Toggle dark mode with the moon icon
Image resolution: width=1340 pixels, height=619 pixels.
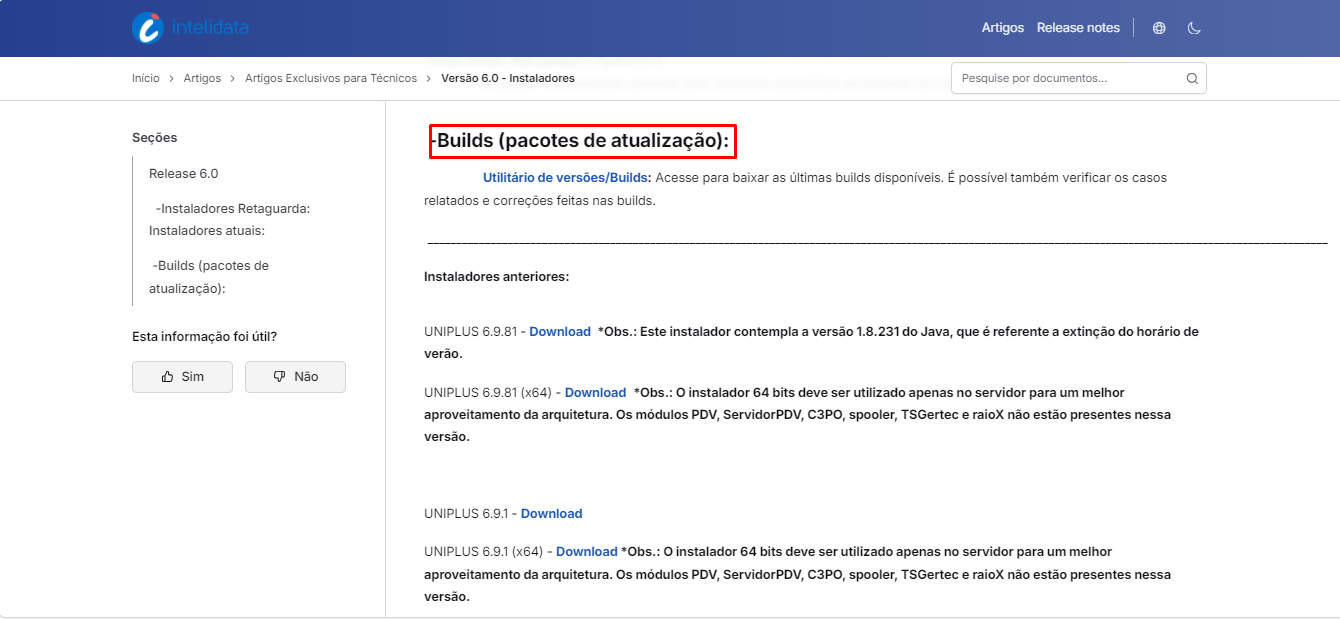tap(1194, 28)
